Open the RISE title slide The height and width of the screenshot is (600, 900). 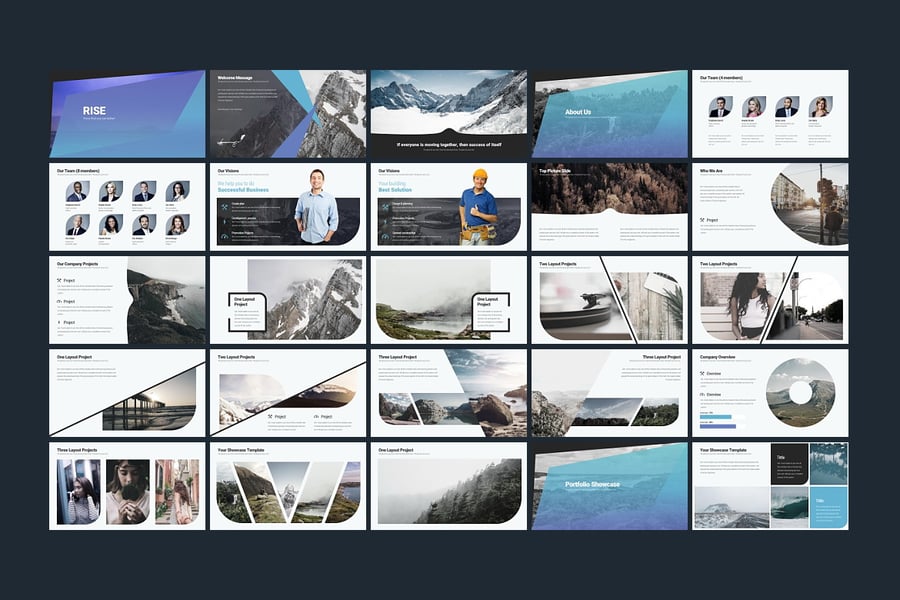pos(127,113)
